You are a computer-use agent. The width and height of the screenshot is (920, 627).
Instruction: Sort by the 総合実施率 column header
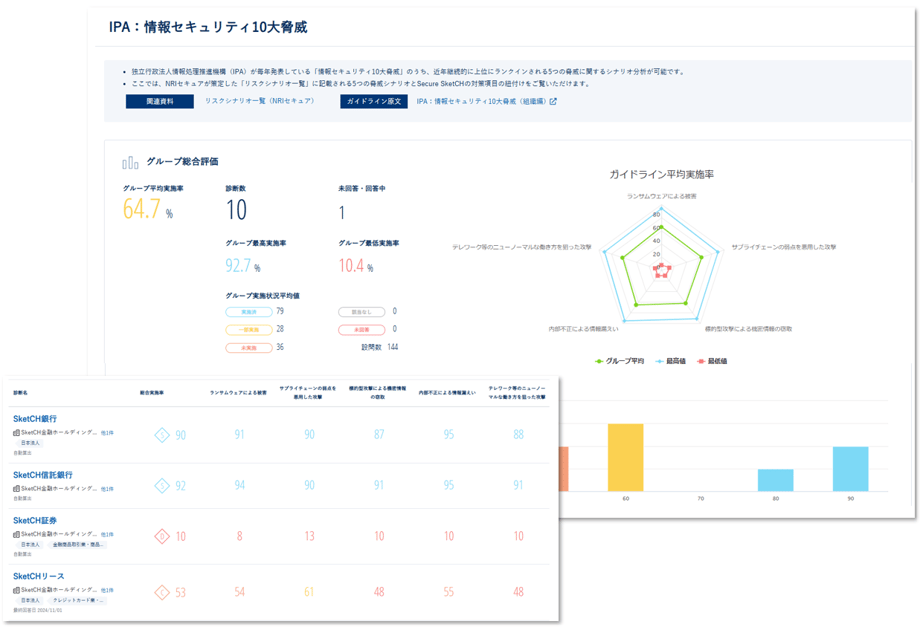click(152, 393)
